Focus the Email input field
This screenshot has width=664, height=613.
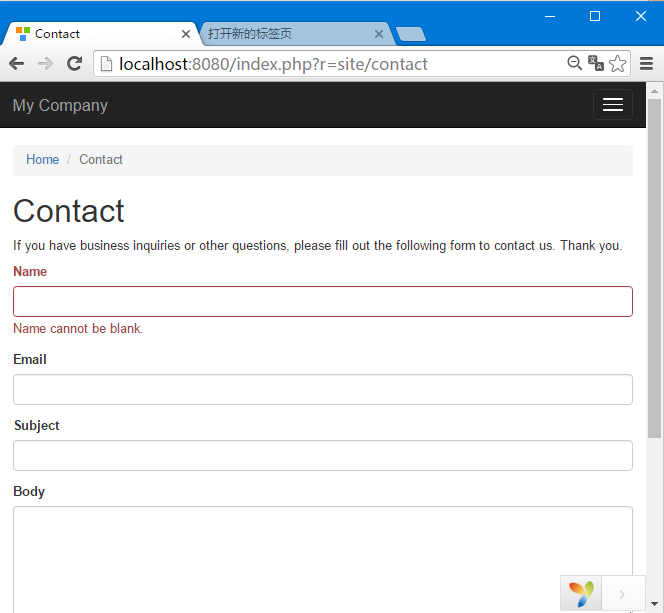coord(323,389)
